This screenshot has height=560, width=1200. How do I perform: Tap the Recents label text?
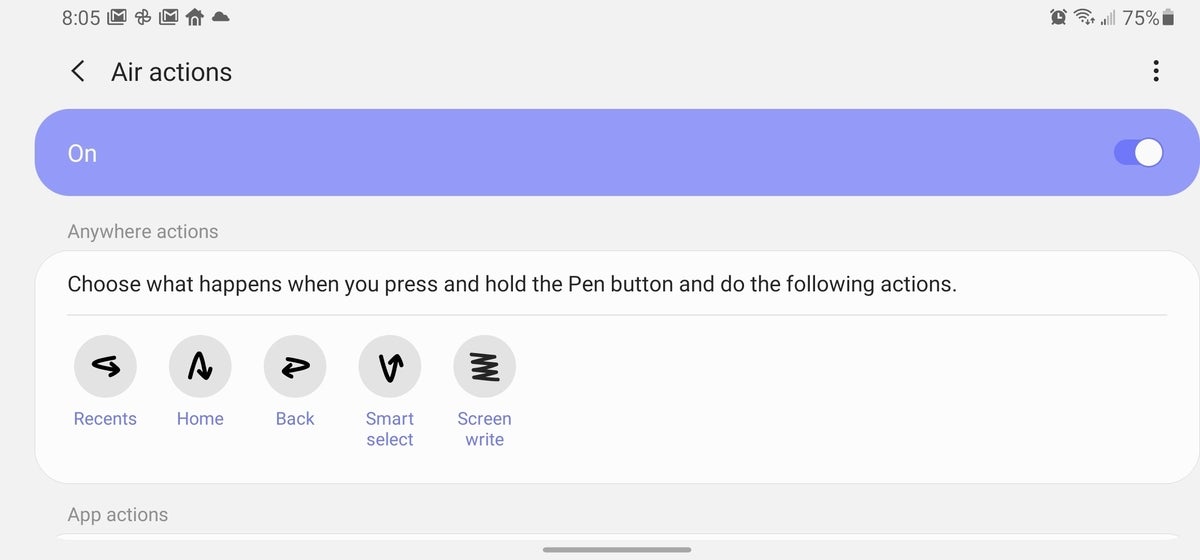tap(105, 419)
